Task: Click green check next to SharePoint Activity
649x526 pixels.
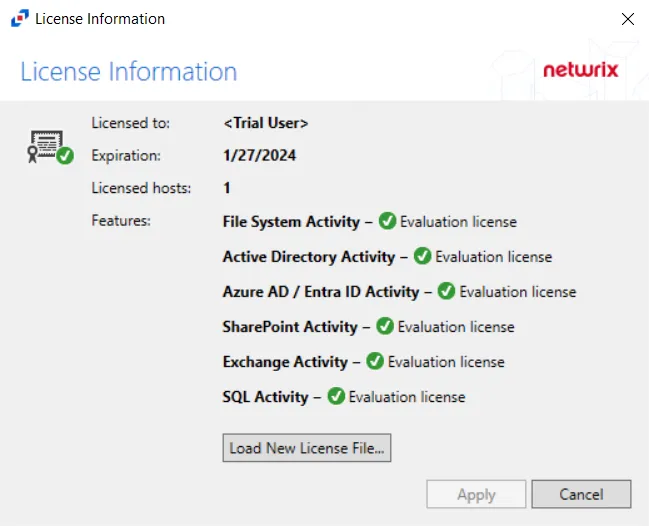Action: tap(385, 326)
